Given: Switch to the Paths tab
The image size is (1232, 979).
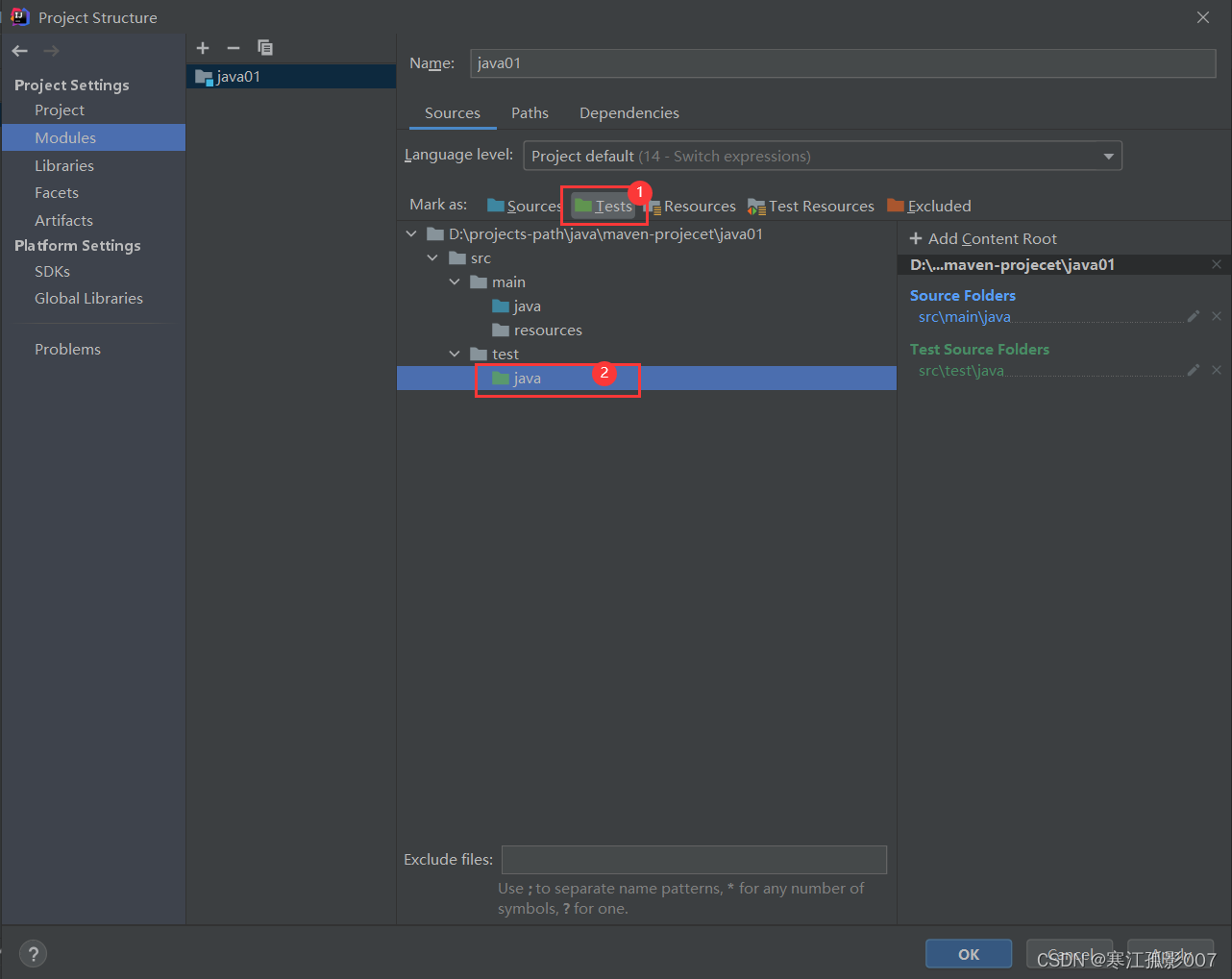Looking at the screenshot, I should (x=530, y=113).
